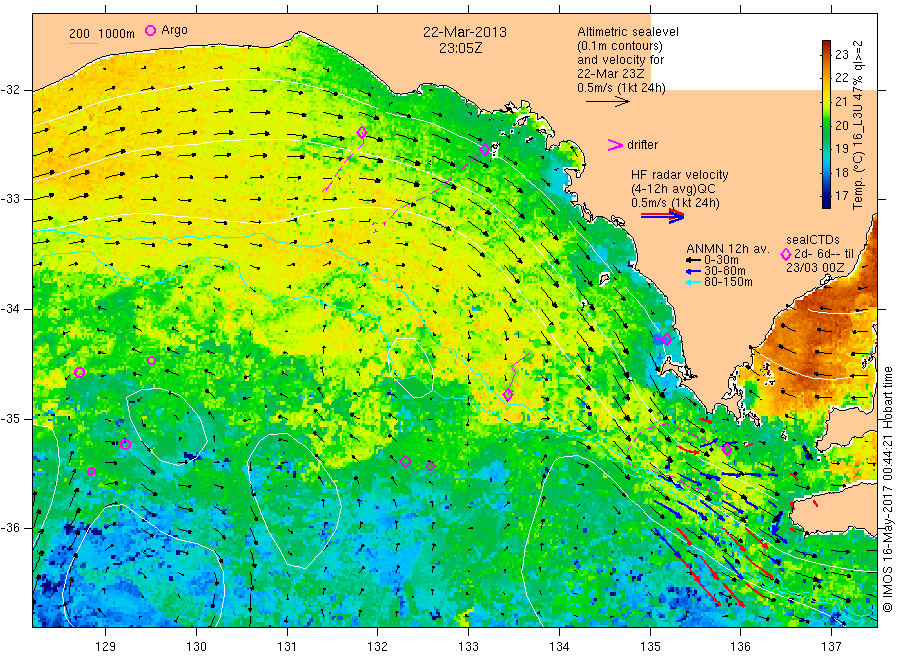Click the sealCTDs magenta diamond legend symbol
Screen dimensions: 900x660
click(786, 254)
